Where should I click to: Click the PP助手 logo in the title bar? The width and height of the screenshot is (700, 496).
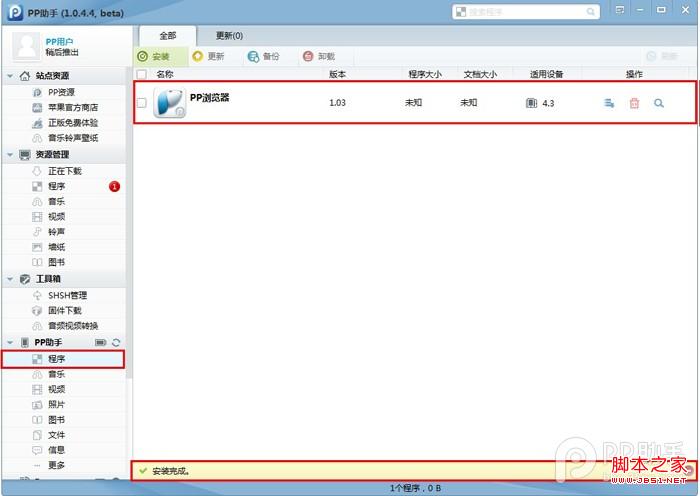point(15,13)
